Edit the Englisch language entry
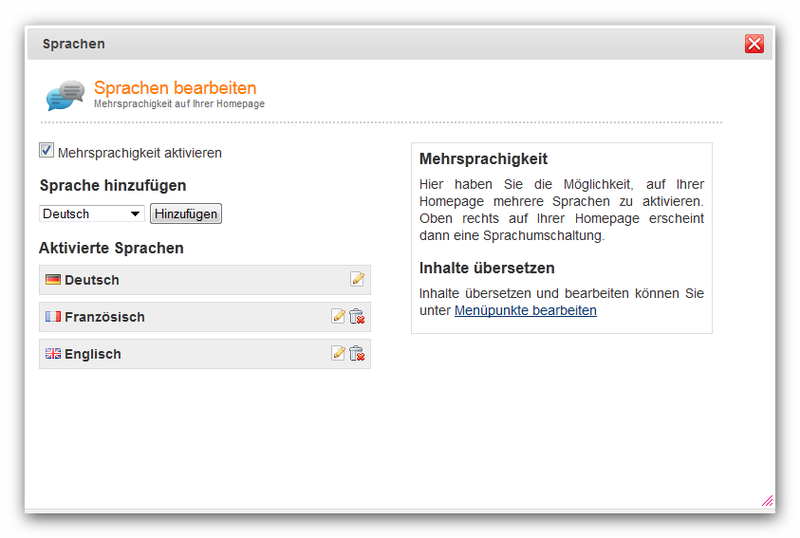Viewport: 800px width, 538px height. [338, 353]
